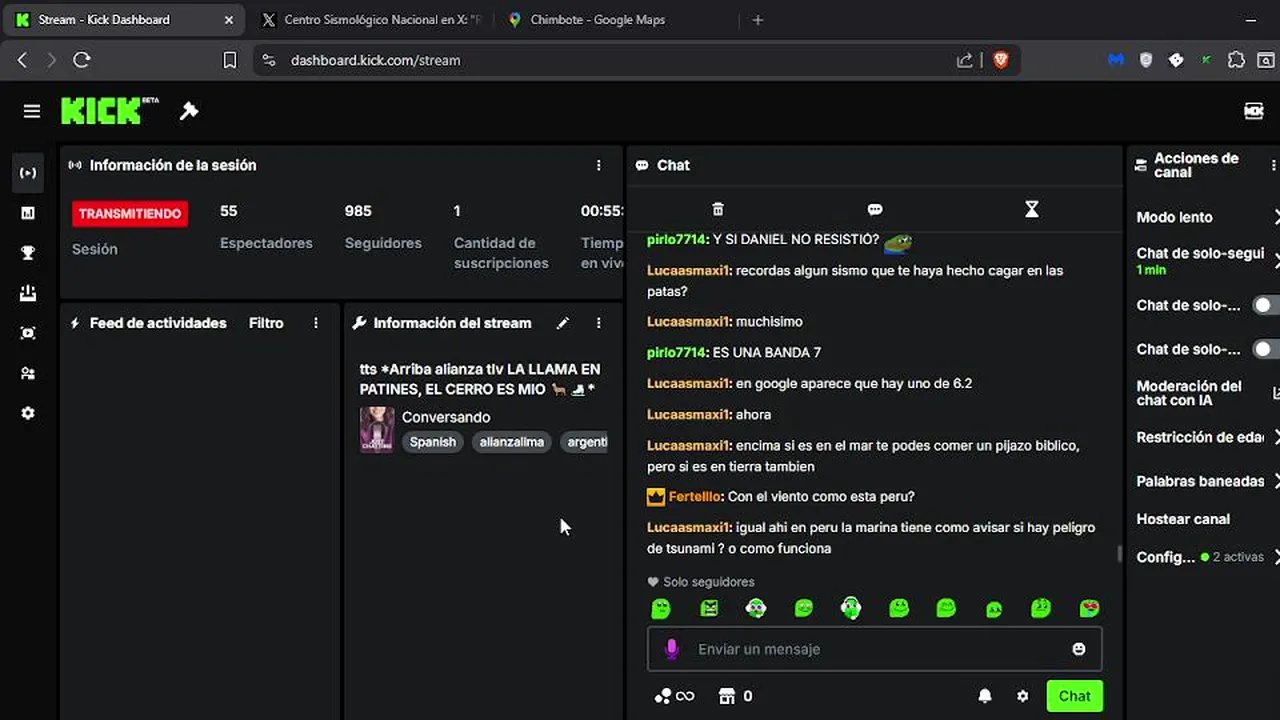Screen dimensions: 1280x720
Task: Switch to Centro Sismológico Nacional en X tab
Action: click(x=370, y=20)
